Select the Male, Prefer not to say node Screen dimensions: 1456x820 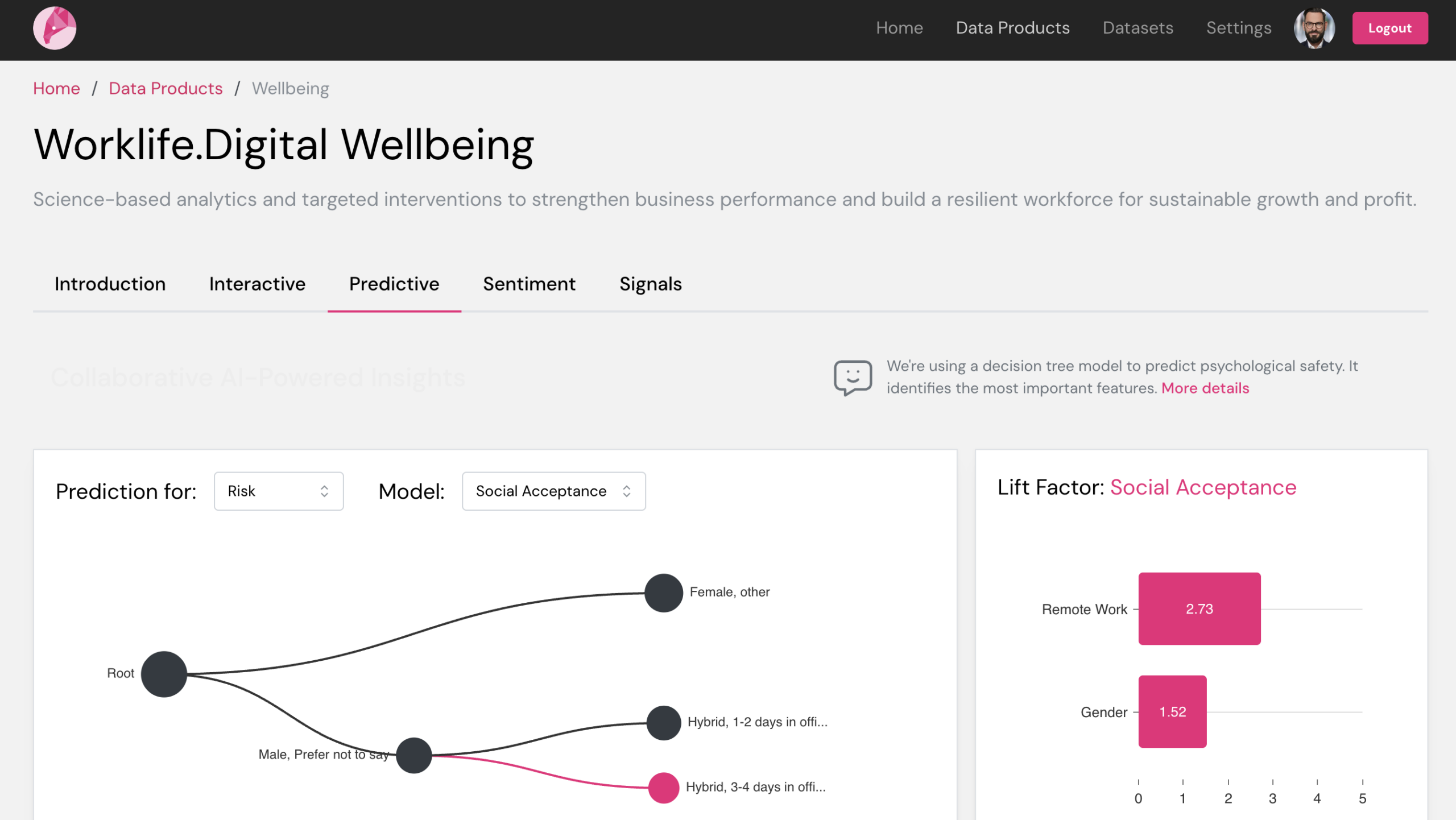[413, 755]
